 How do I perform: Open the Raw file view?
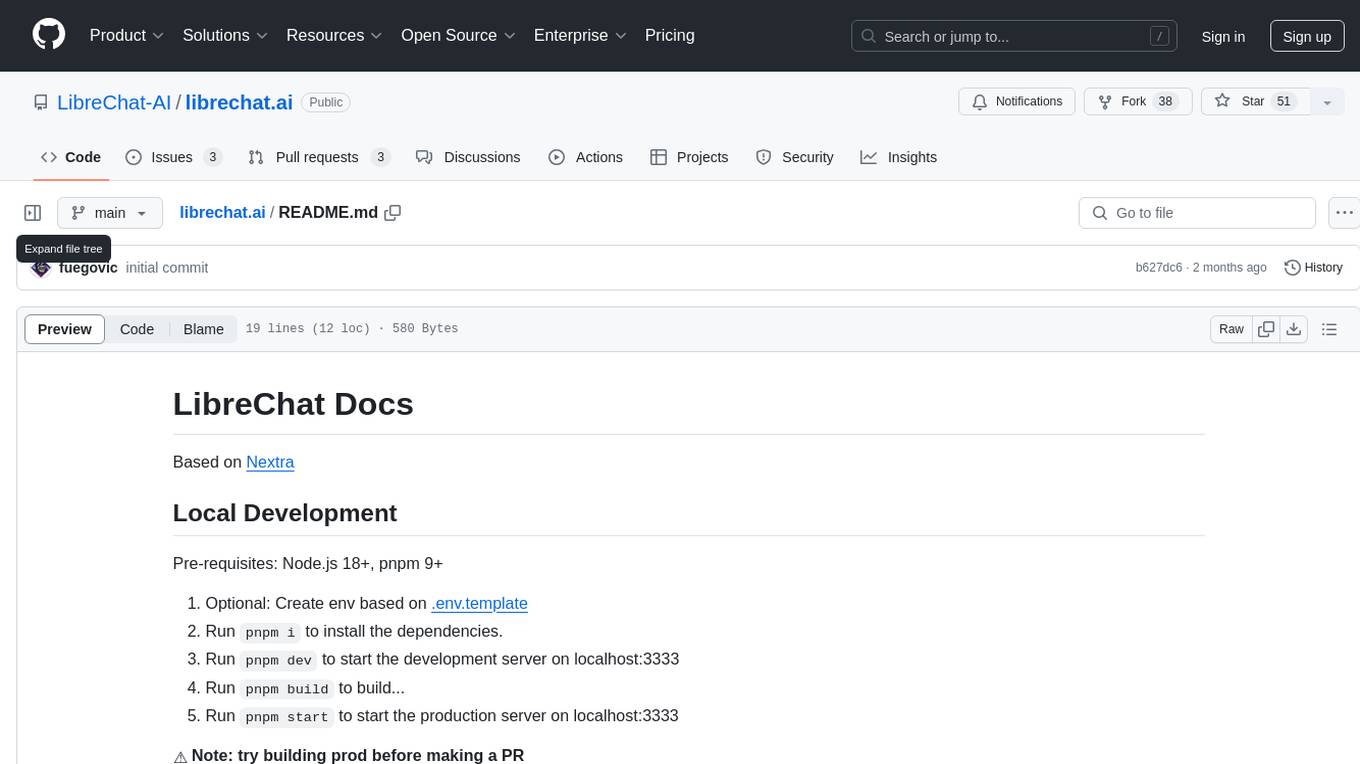(1231, 329)
